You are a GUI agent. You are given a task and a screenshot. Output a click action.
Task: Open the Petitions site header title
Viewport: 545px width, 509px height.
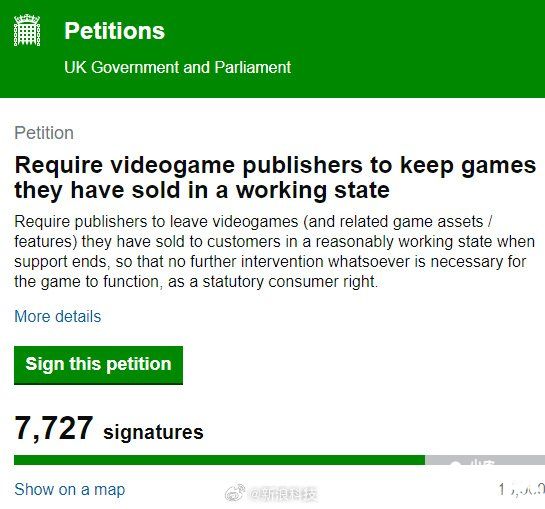click(114, 31)
